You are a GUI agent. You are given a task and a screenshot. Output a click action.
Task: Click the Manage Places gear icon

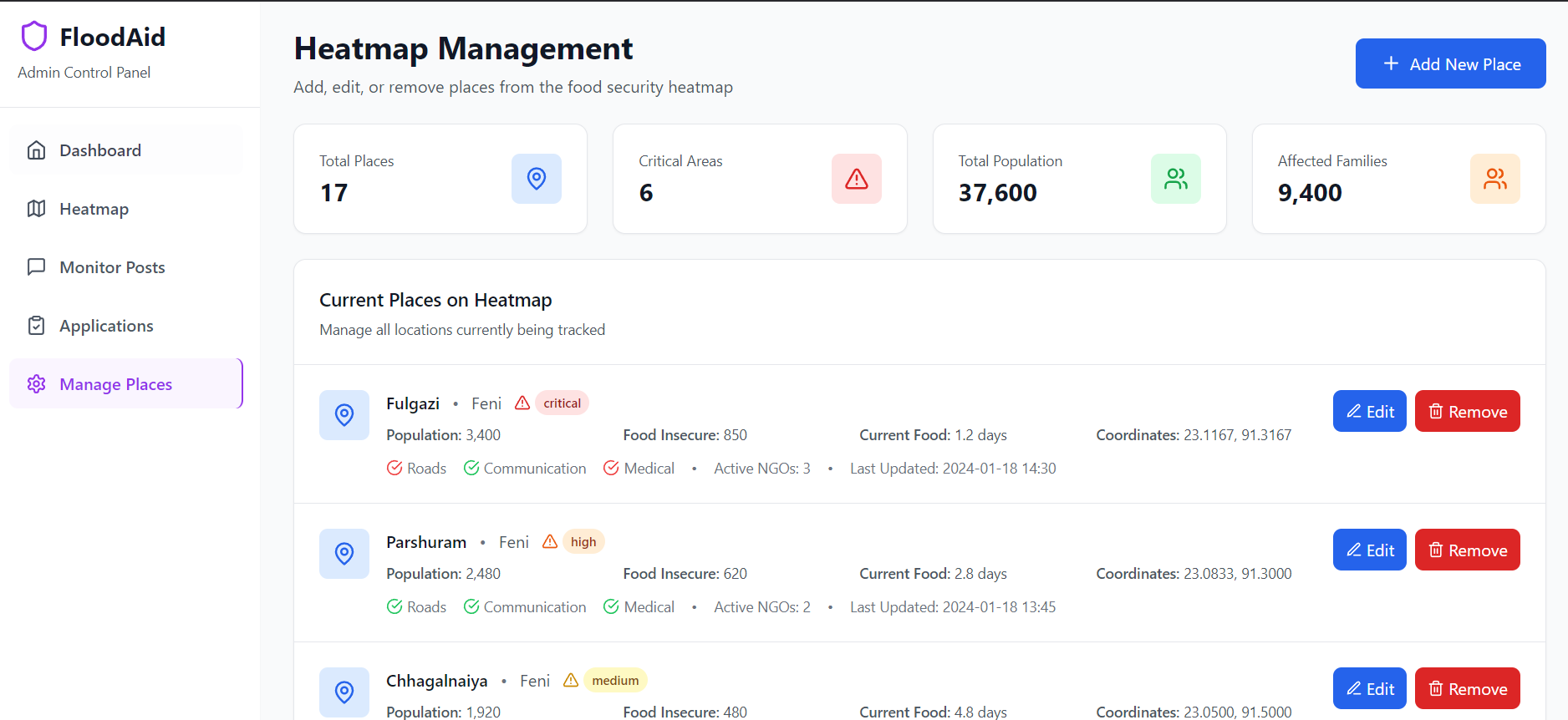(36, 384)
